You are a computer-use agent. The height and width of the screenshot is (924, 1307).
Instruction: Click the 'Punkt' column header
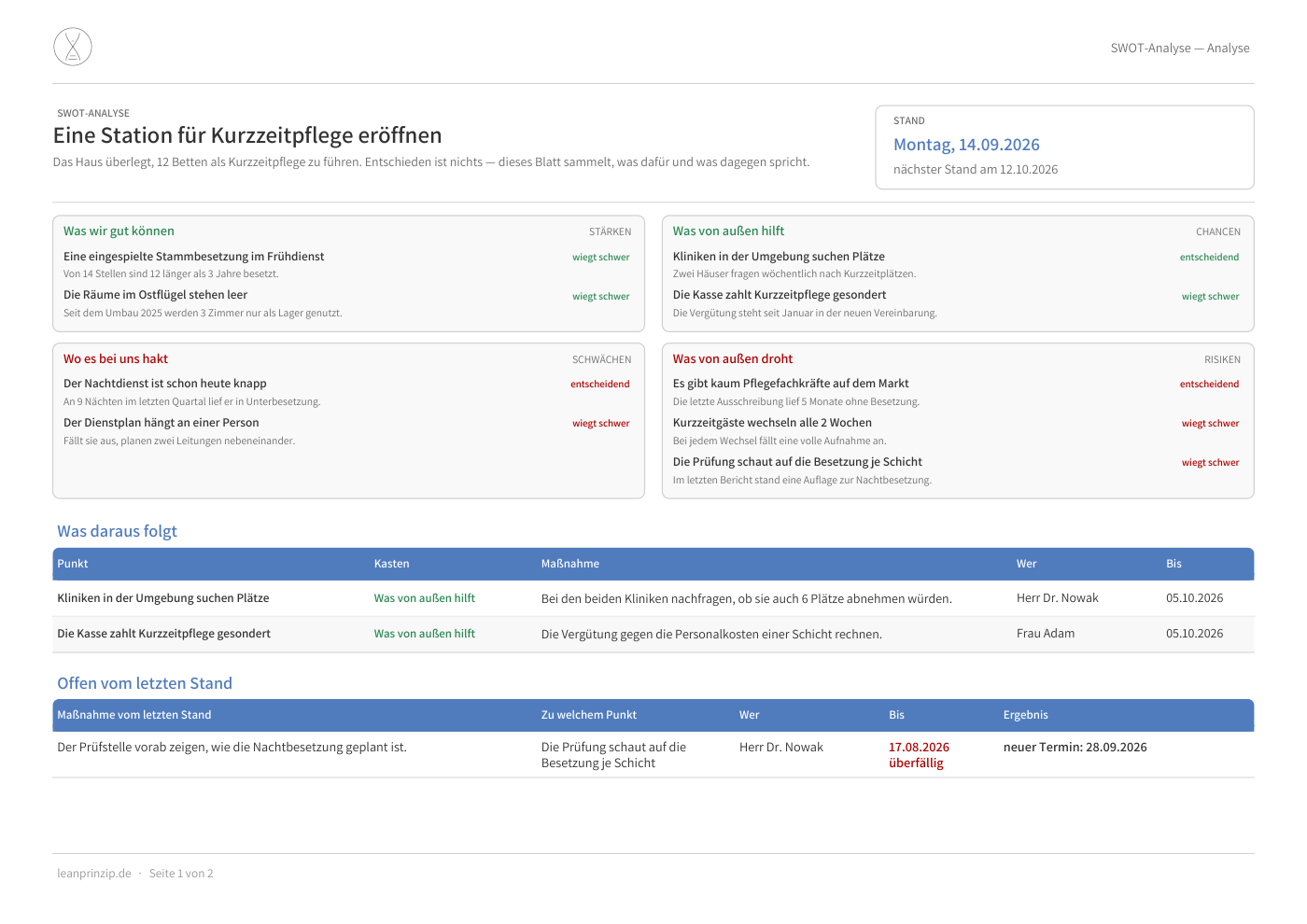coord(73,564)
